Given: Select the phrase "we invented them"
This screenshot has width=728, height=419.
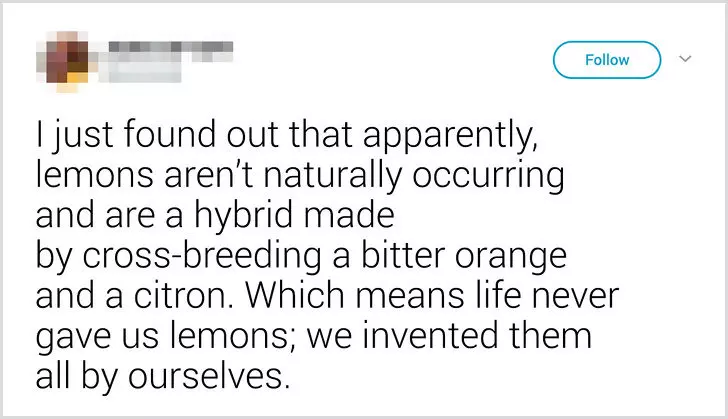Looking at the screenshot, I should [449, 336].
